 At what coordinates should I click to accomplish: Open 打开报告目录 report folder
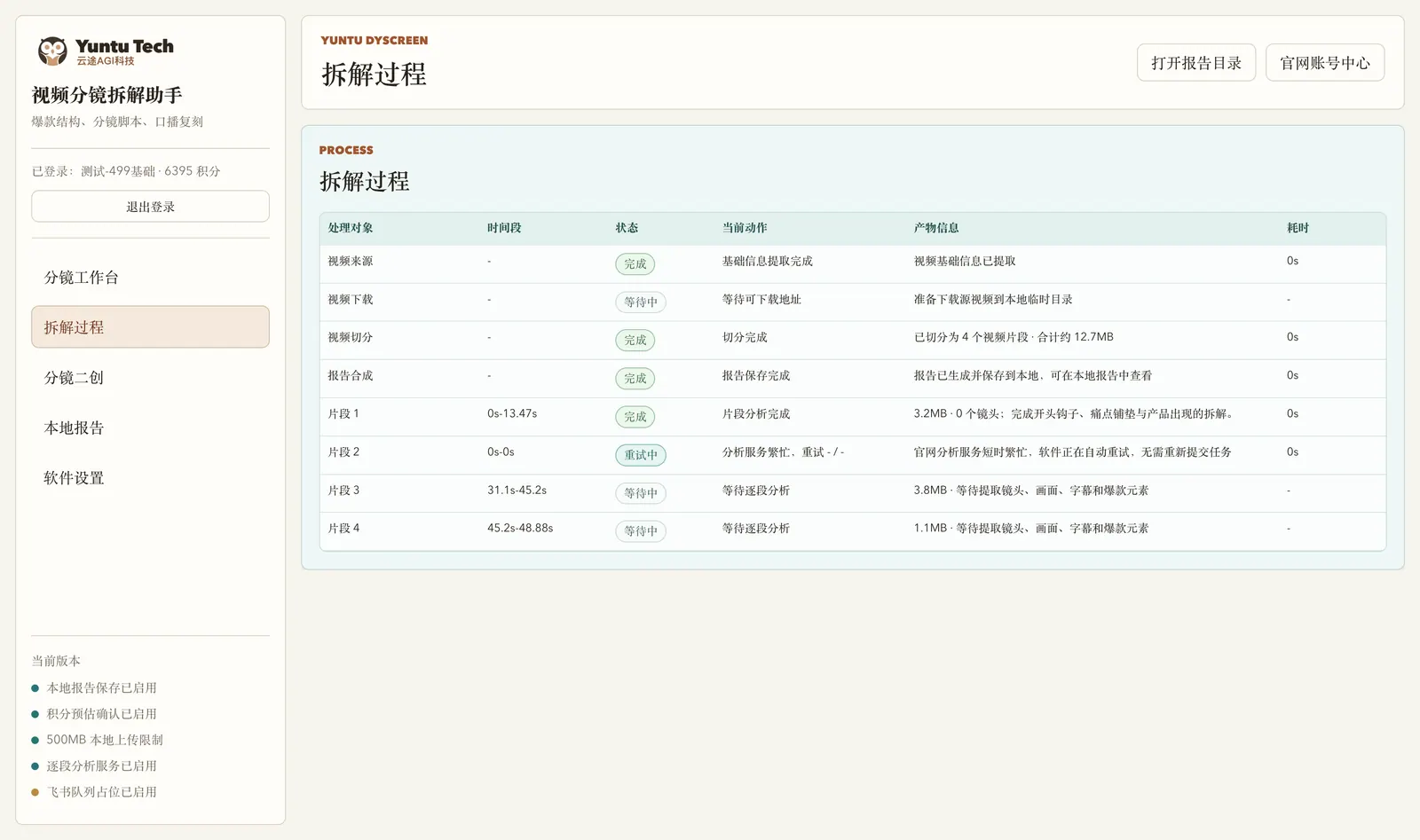pos(1195,62)
